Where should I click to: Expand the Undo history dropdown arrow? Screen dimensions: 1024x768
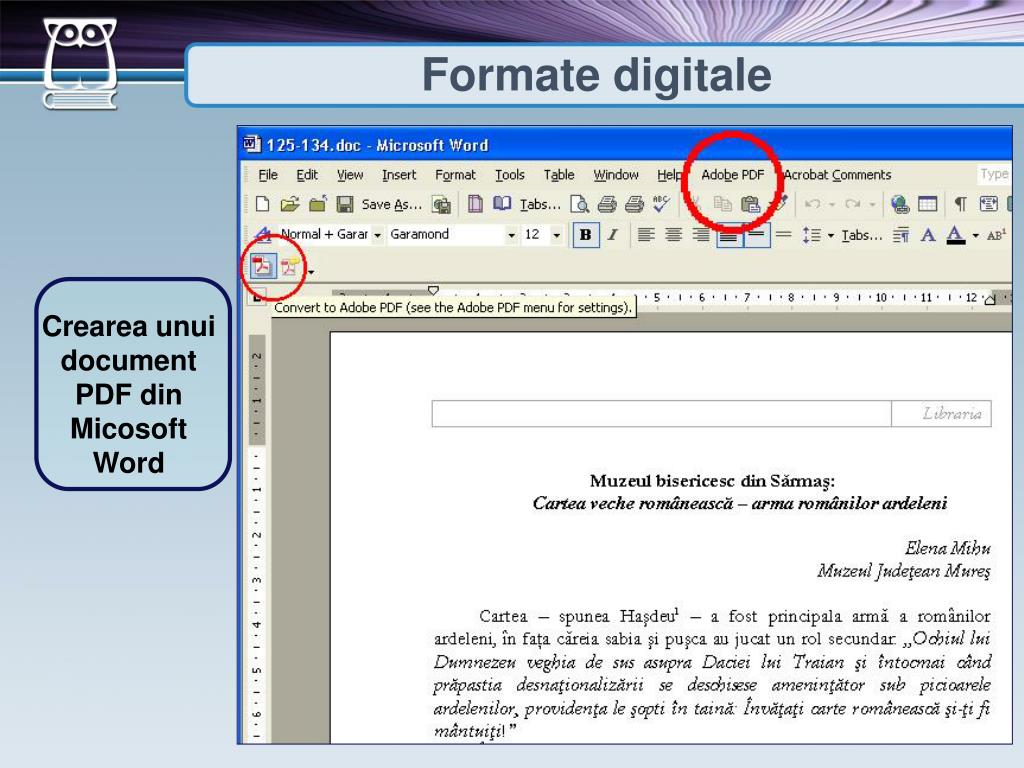click(832, 204)
